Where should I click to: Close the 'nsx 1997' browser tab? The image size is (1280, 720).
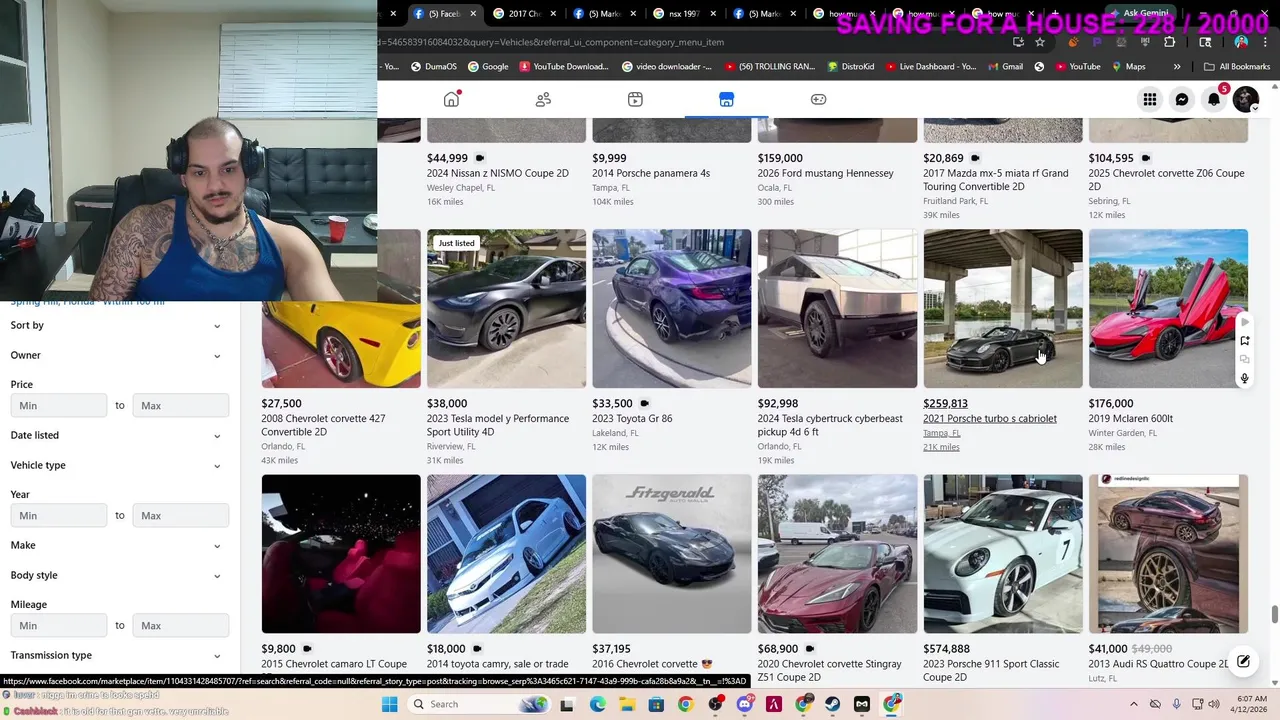(x=714, y=14)
